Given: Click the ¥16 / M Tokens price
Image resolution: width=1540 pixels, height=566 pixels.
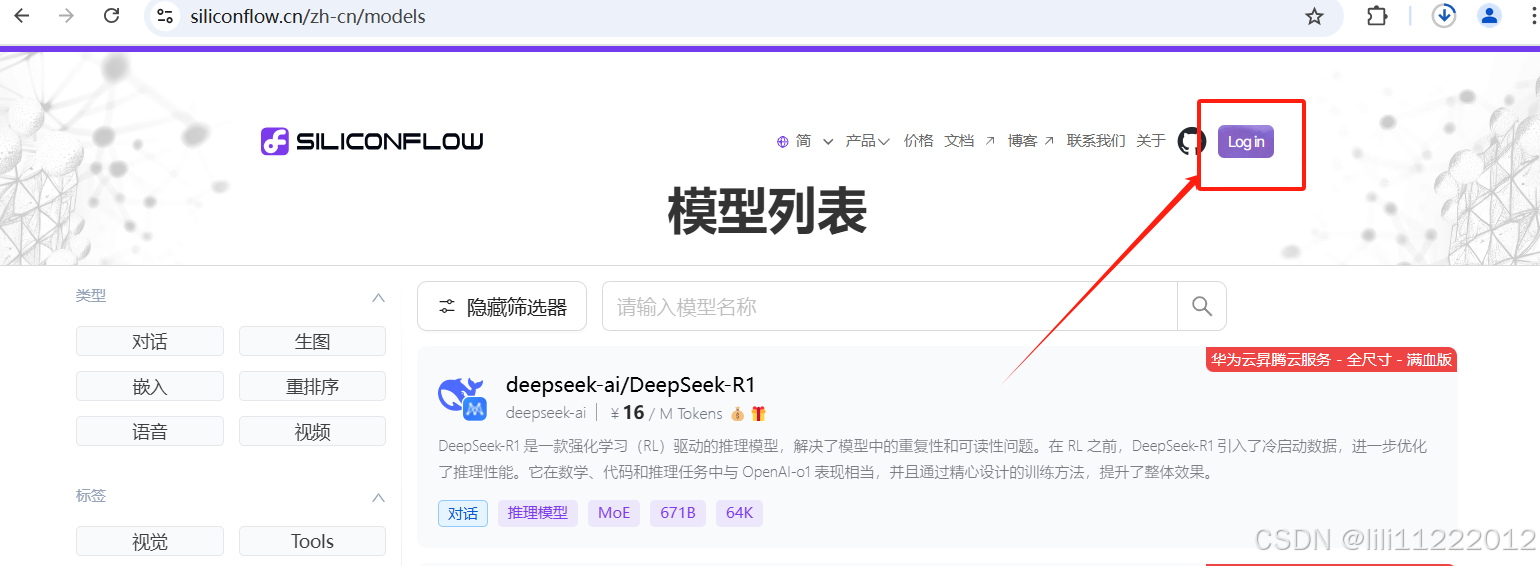Looking at the screenshot, I should (x=666, y=413).
